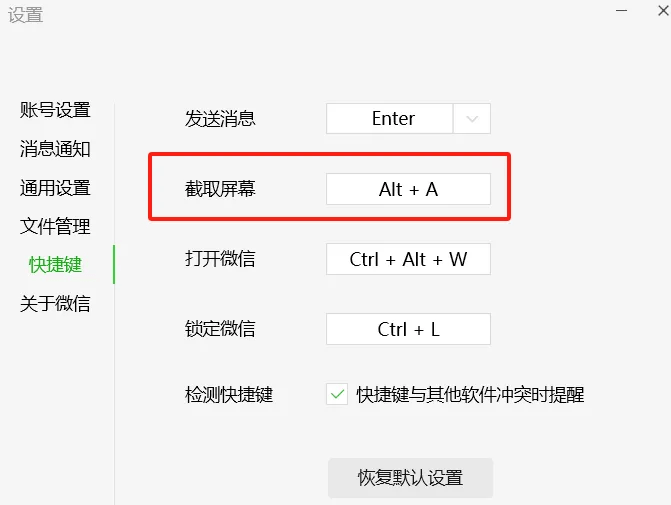Expand the 发送消息 dropdown arrow
Image resolution: width=671 pixels, height=505 pixels.
[472, 118]
